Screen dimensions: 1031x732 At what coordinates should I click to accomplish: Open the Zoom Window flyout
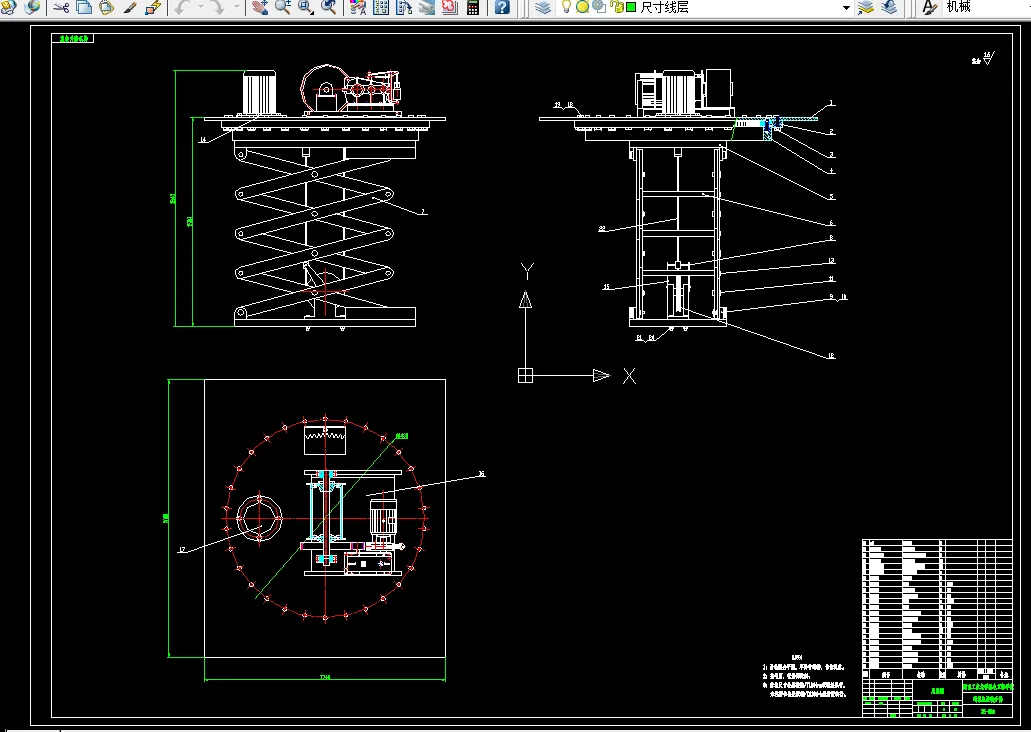click(x=306, y=7)
